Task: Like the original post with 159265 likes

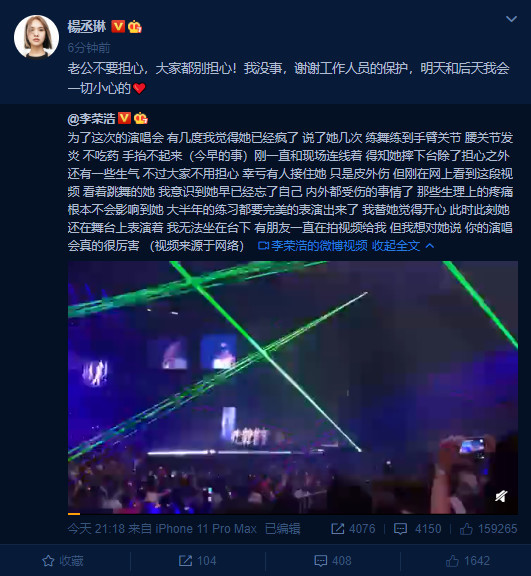Action: coord(488,529)
